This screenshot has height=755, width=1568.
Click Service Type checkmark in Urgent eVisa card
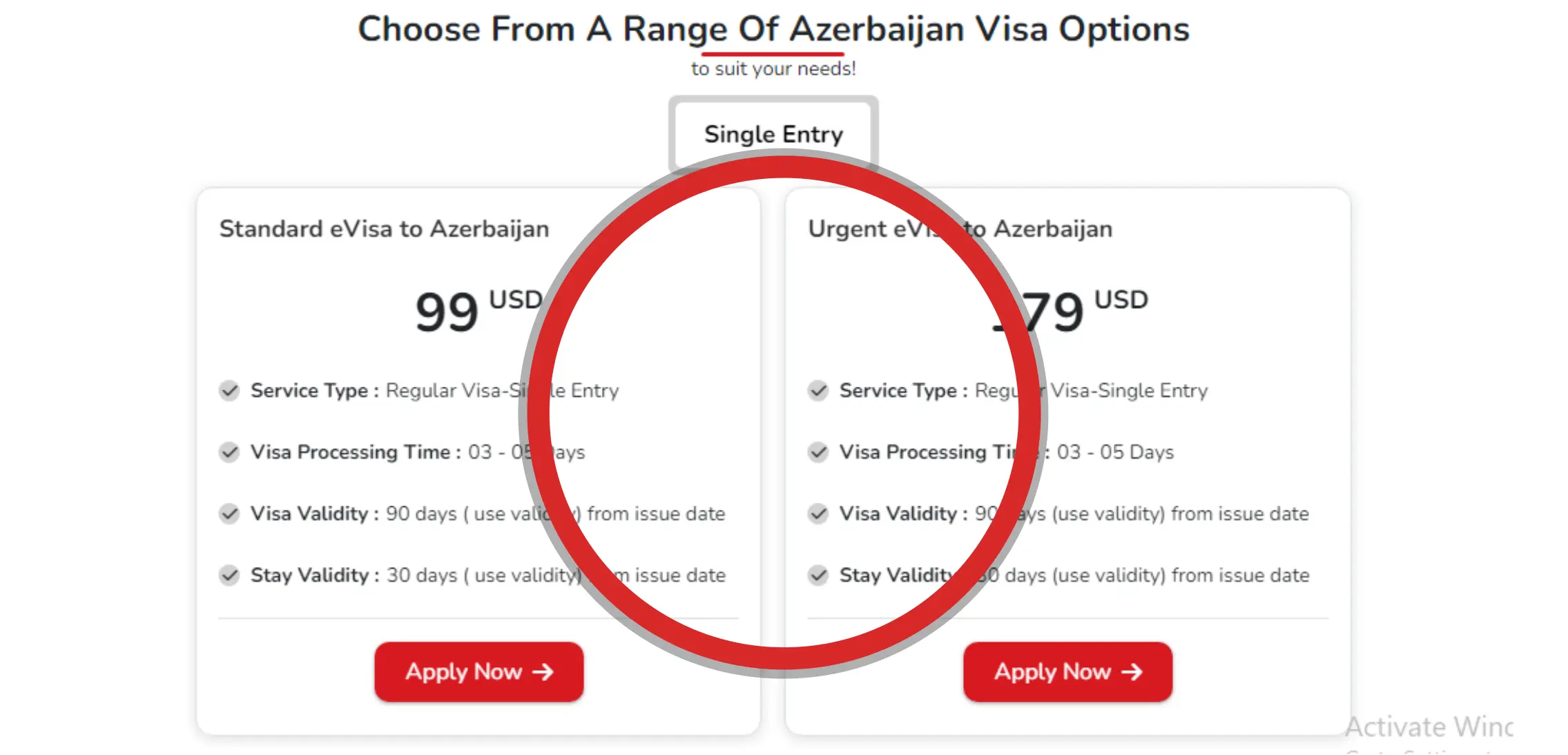(818, 391)
